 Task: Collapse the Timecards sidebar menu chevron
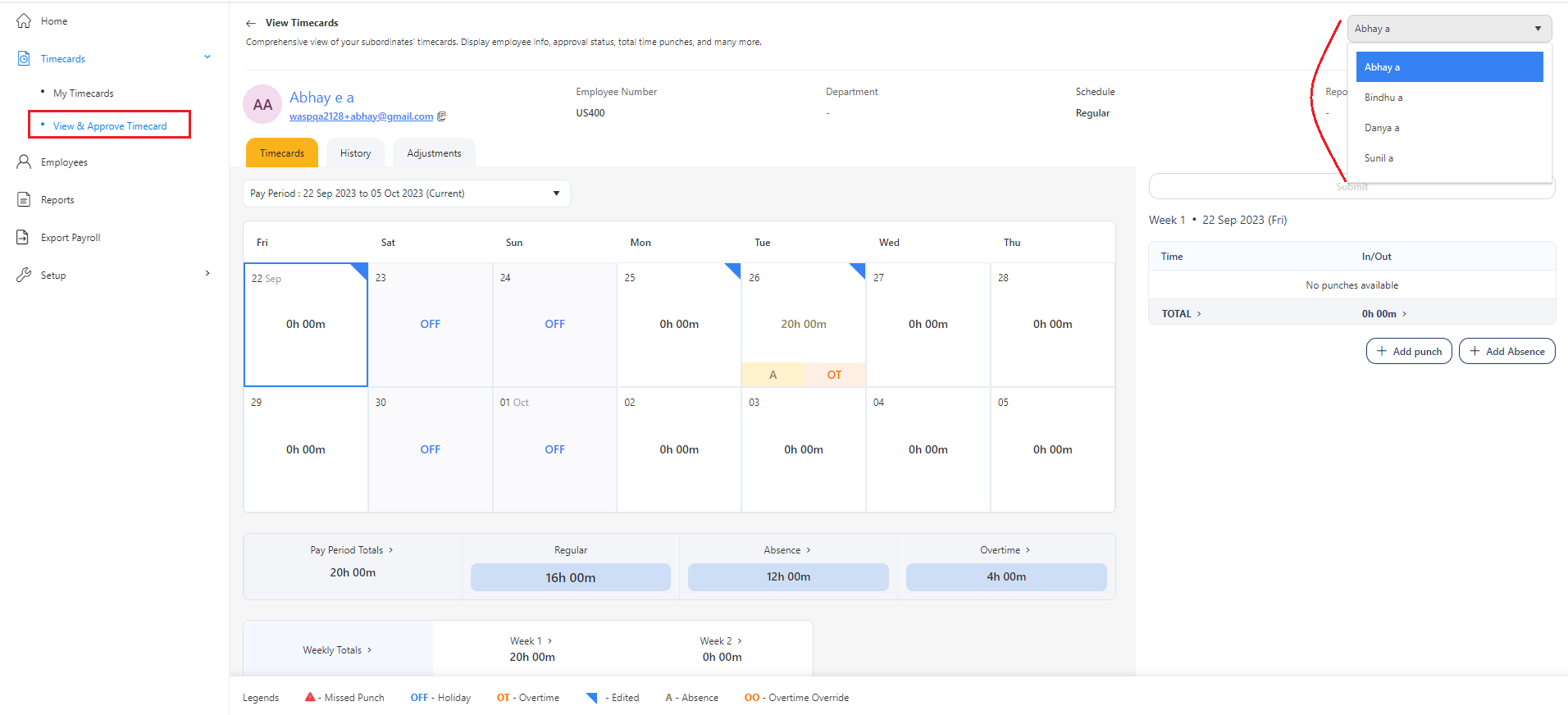click(x=207, y=57)
